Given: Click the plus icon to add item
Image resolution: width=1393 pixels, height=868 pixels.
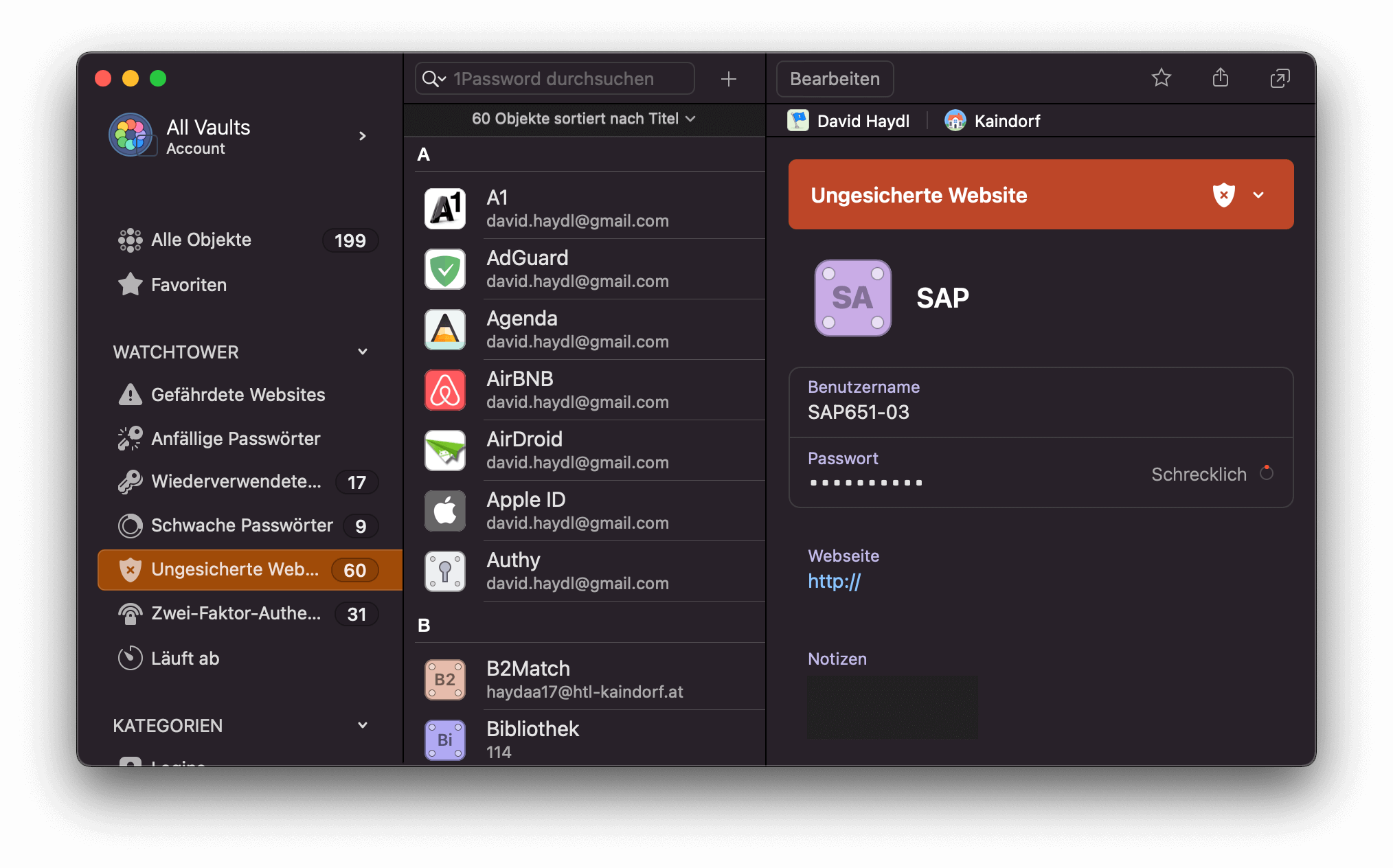Looking at the screenshot, I should click(728, 79).
